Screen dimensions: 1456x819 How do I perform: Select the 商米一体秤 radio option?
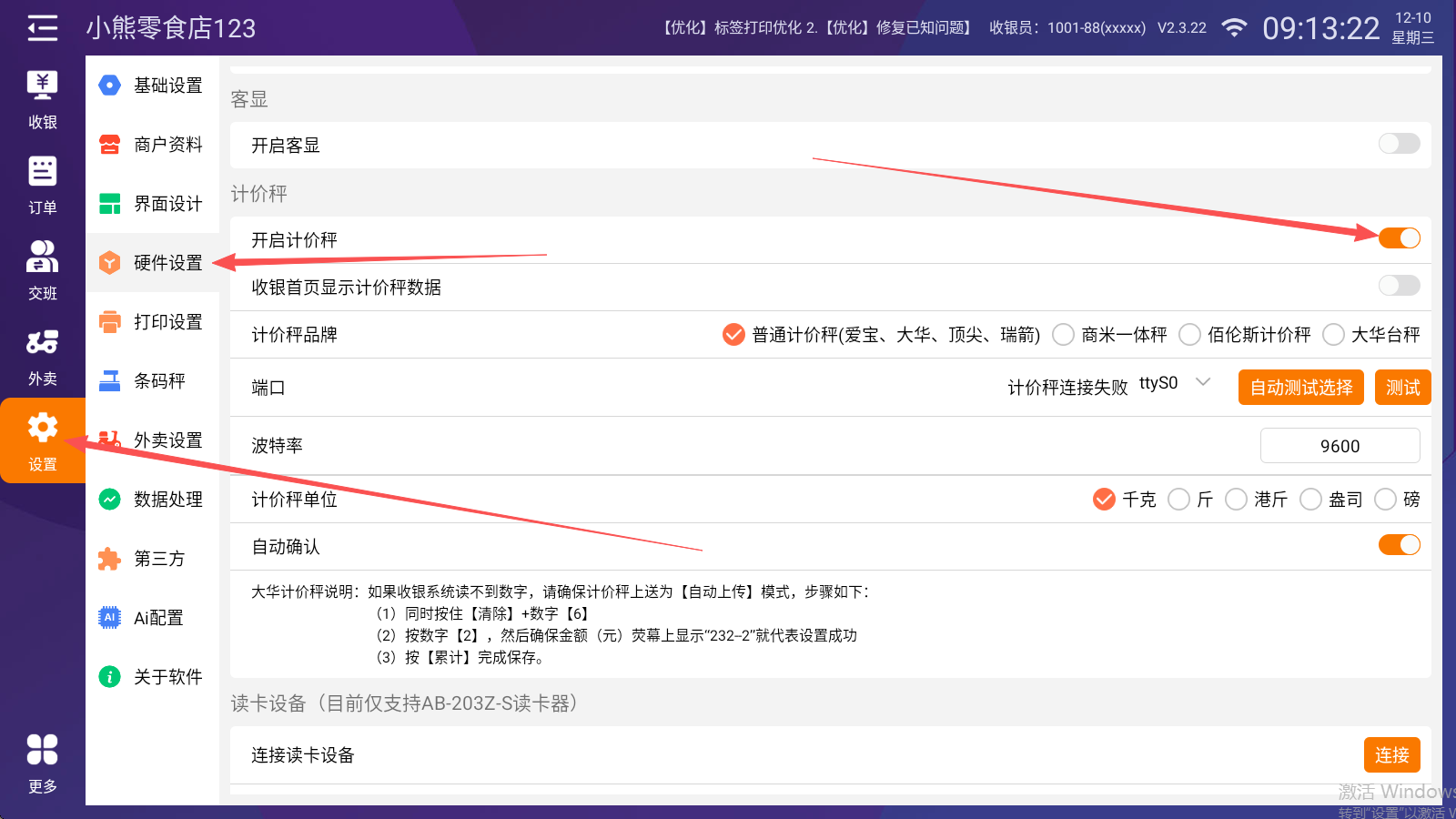[x=1063, y=335]
